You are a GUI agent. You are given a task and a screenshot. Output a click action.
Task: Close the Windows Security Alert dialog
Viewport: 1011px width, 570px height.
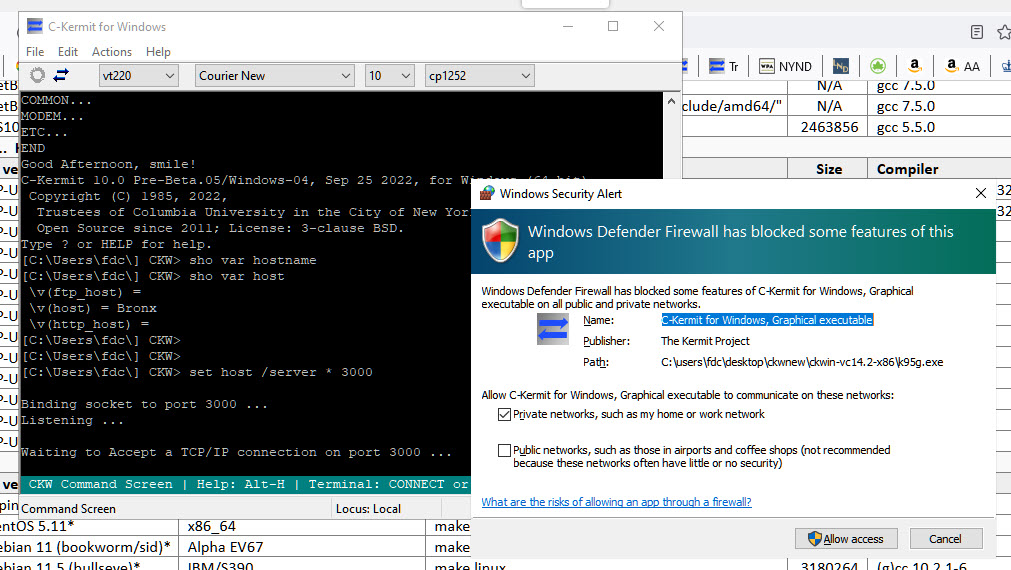[x=981, y=193]
